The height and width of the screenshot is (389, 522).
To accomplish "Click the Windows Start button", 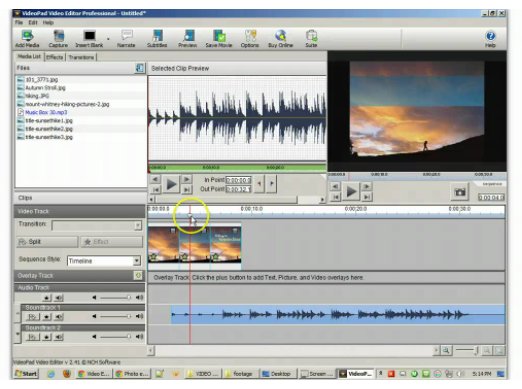I will (26, 374).
